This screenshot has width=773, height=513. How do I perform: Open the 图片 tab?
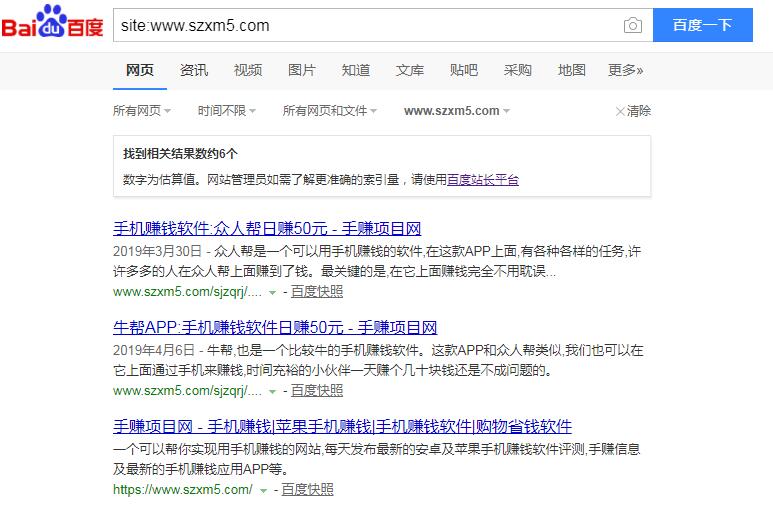[x=302, y=70]
